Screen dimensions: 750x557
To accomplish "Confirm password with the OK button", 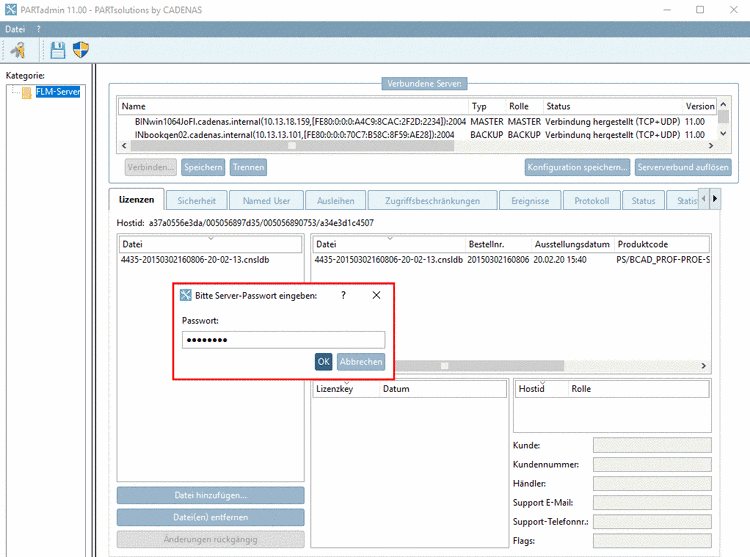I will 324,362.
